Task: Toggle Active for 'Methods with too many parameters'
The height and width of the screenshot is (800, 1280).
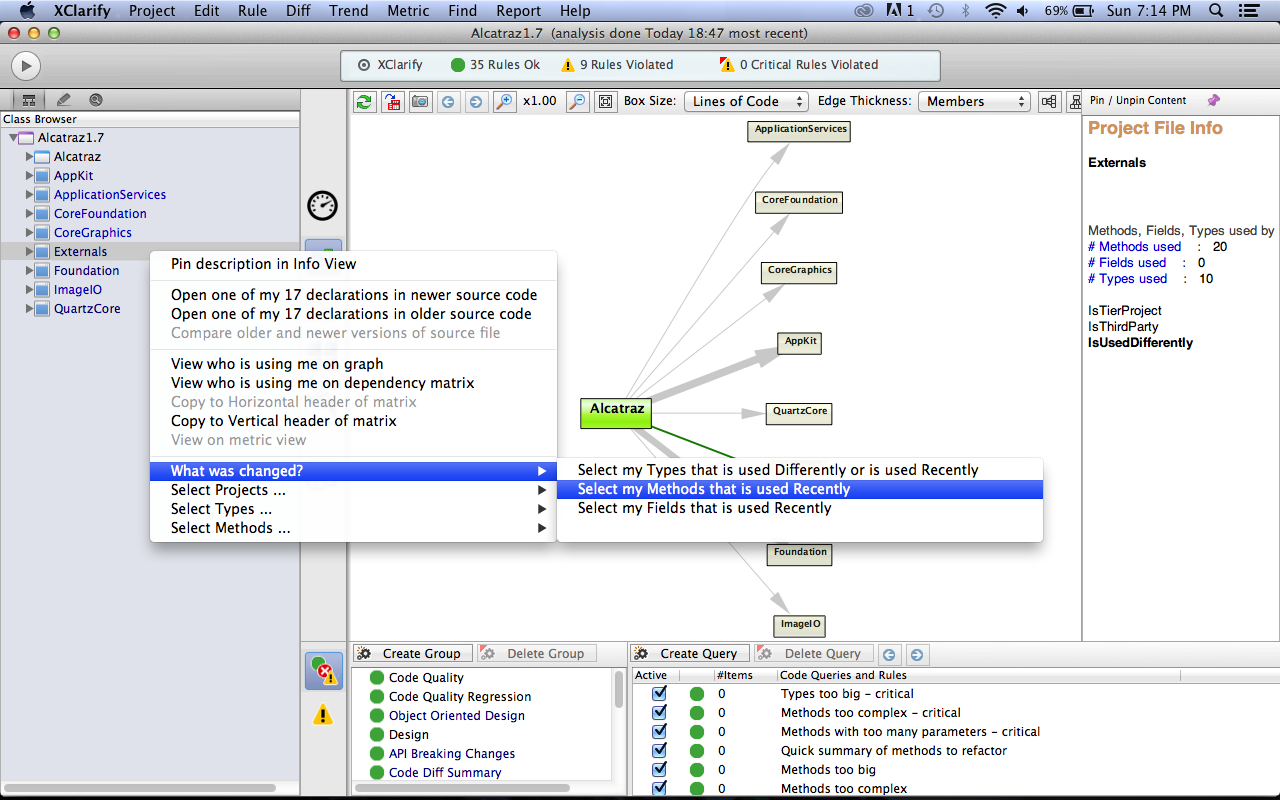Action: pos(659,731)
